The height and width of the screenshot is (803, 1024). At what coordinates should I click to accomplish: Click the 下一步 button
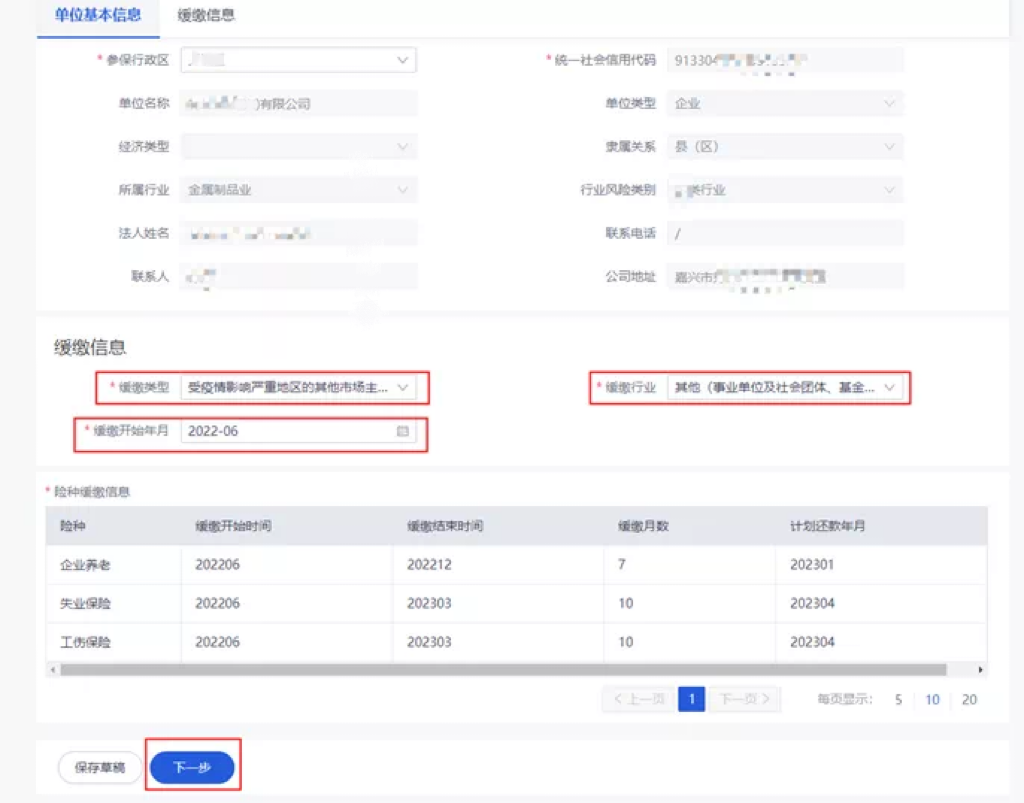(192, 767)
